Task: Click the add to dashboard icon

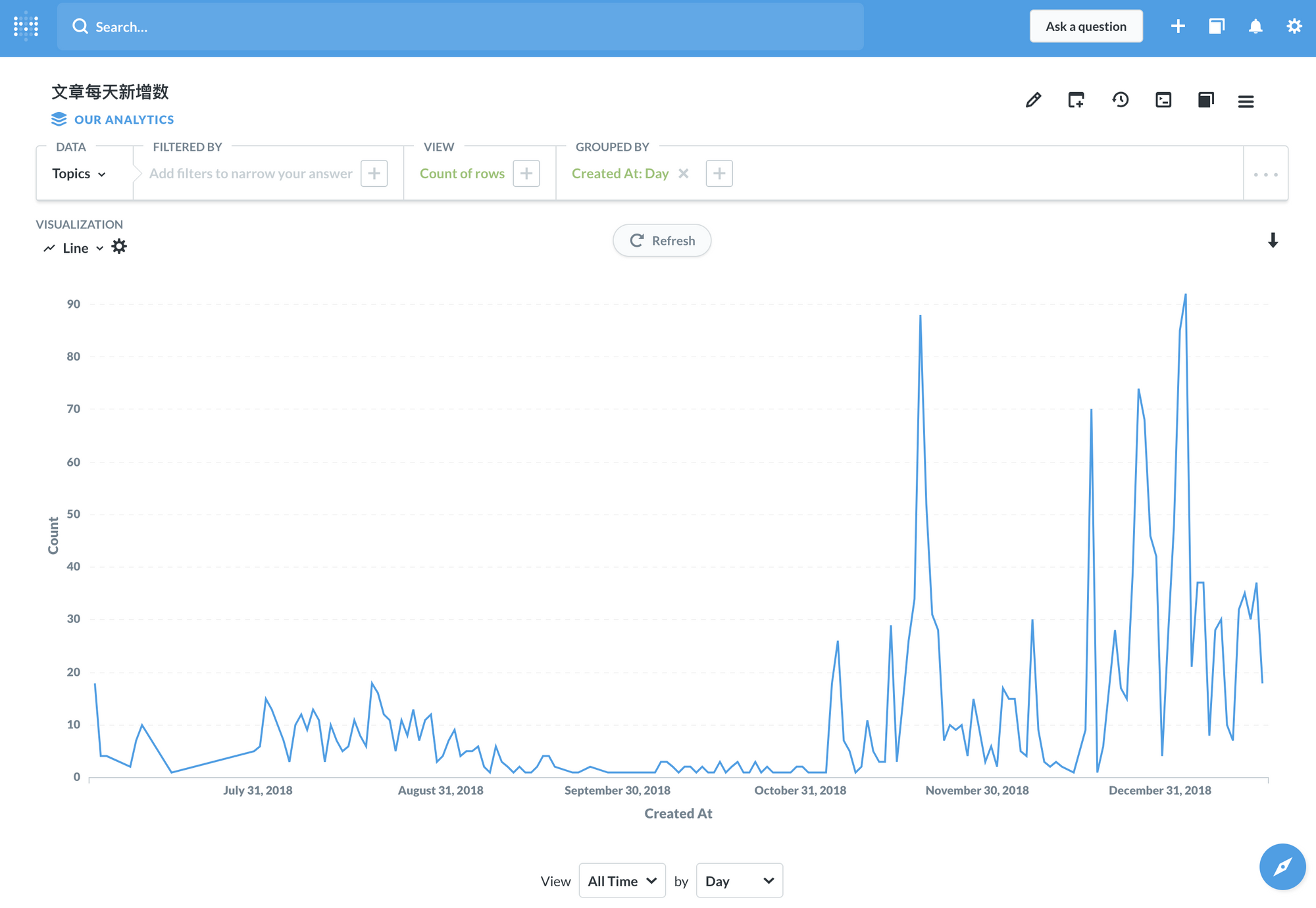Action: (x=1076, y=100)
